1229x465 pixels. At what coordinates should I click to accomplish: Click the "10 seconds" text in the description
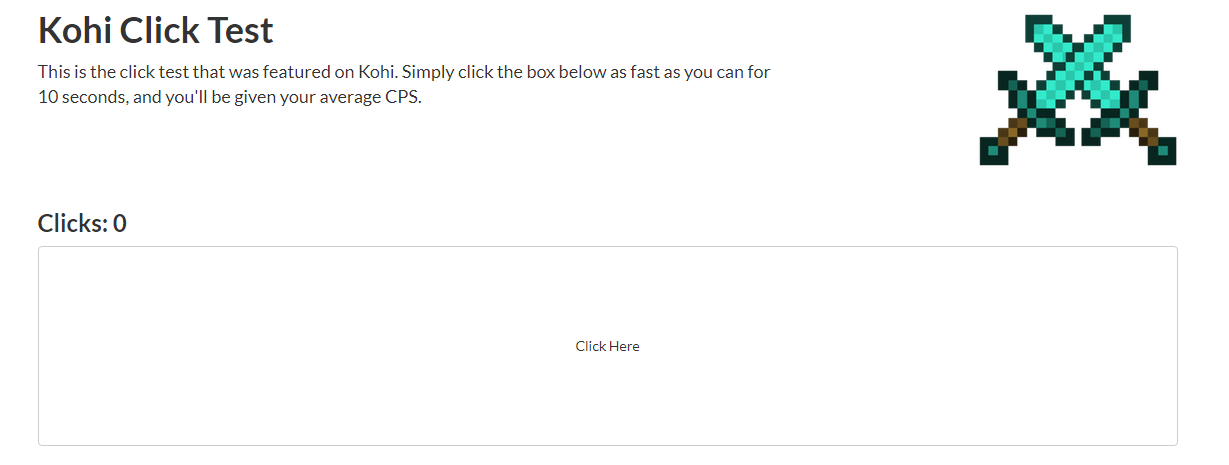(82, 98)
